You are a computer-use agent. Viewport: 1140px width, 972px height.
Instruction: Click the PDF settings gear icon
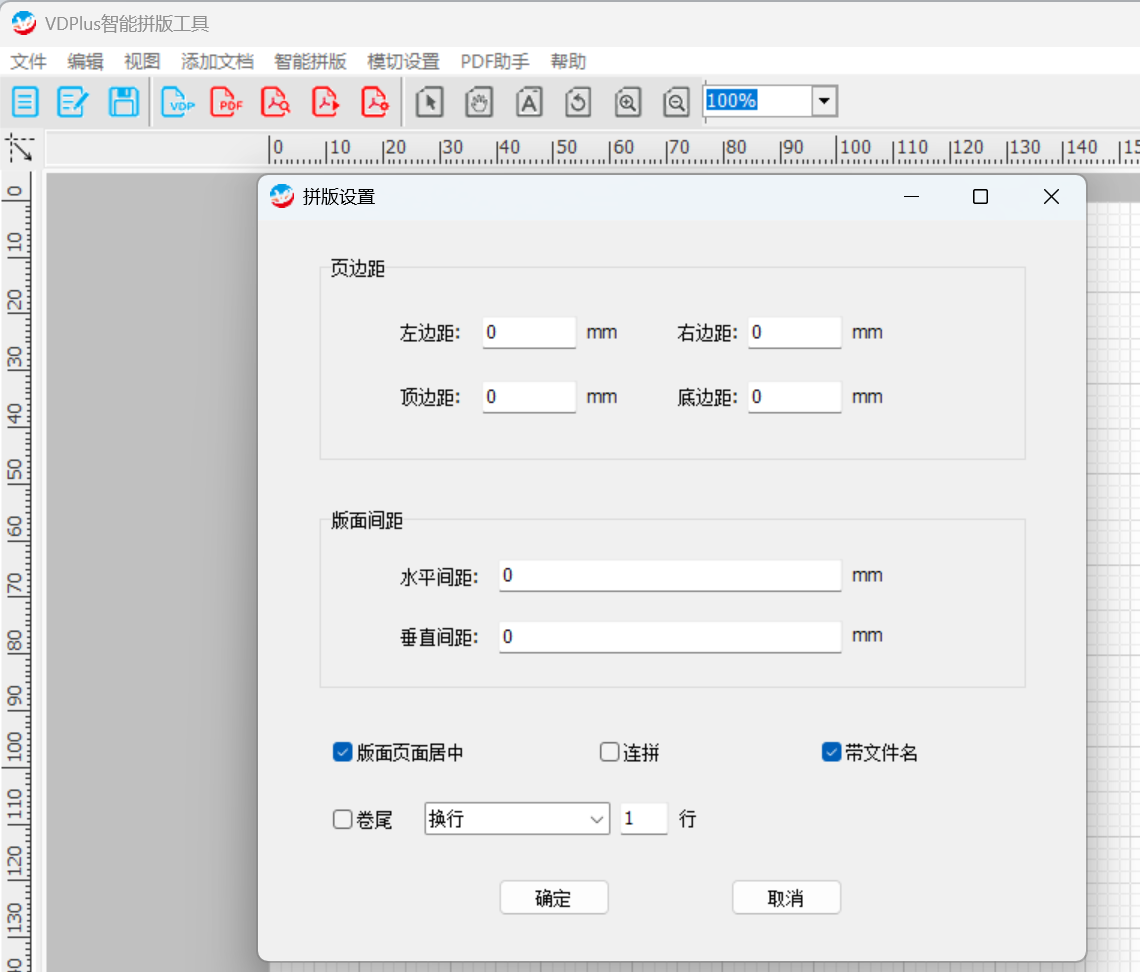tap(375, 102)
